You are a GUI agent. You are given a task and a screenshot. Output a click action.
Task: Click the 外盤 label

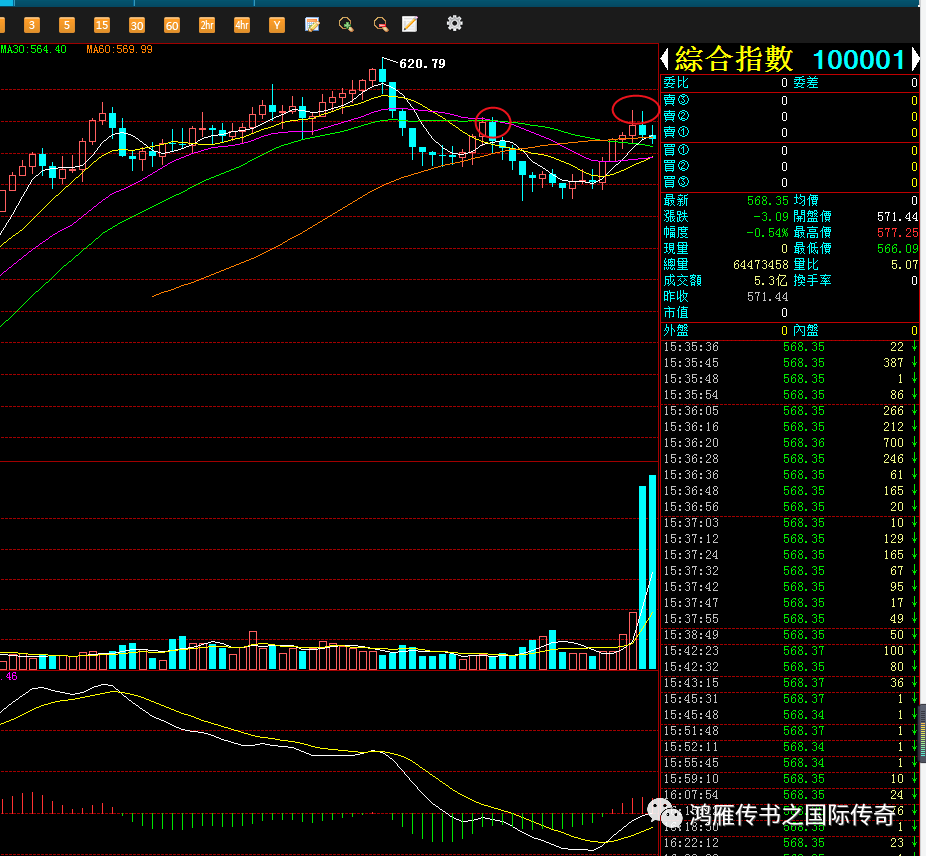coord(676,331)
